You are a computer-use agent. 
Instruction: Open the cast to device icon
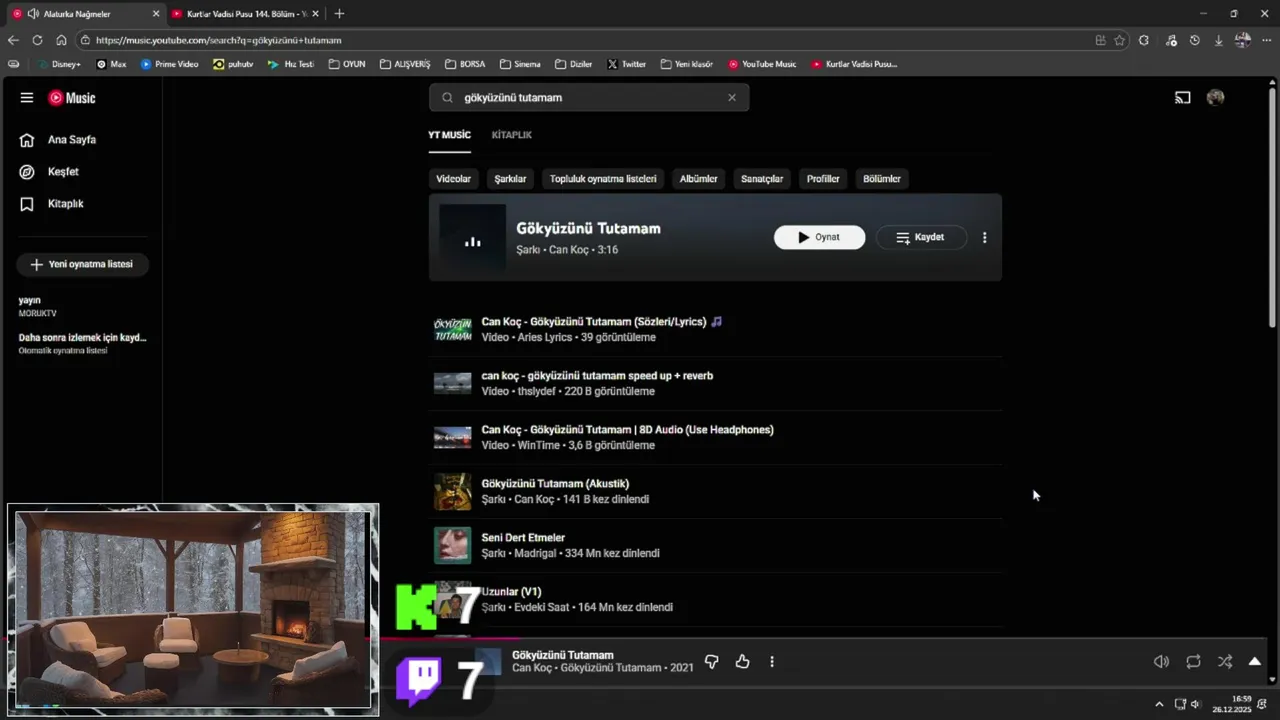[x=1183, y=98]
